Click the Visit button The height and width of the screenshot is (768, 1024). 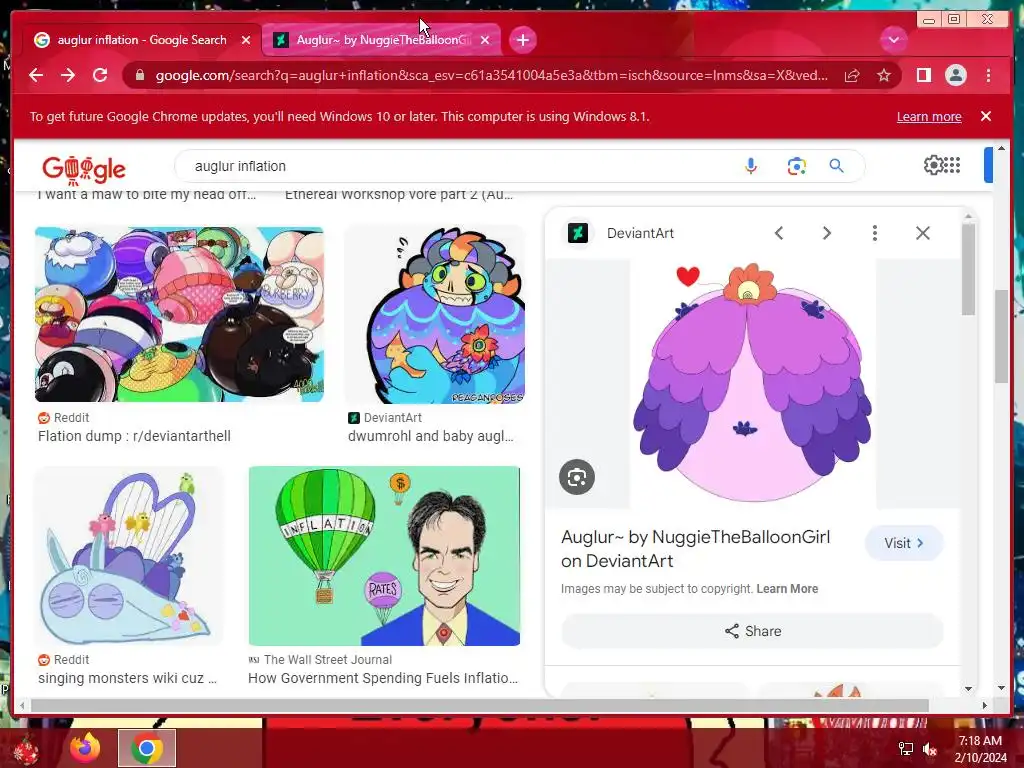[904, 543]
